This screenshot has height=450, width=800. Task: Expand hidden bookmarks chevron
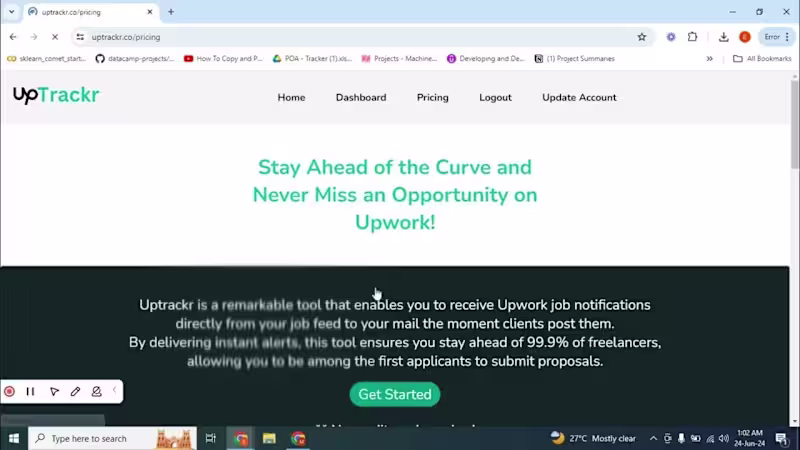(709, 59)
